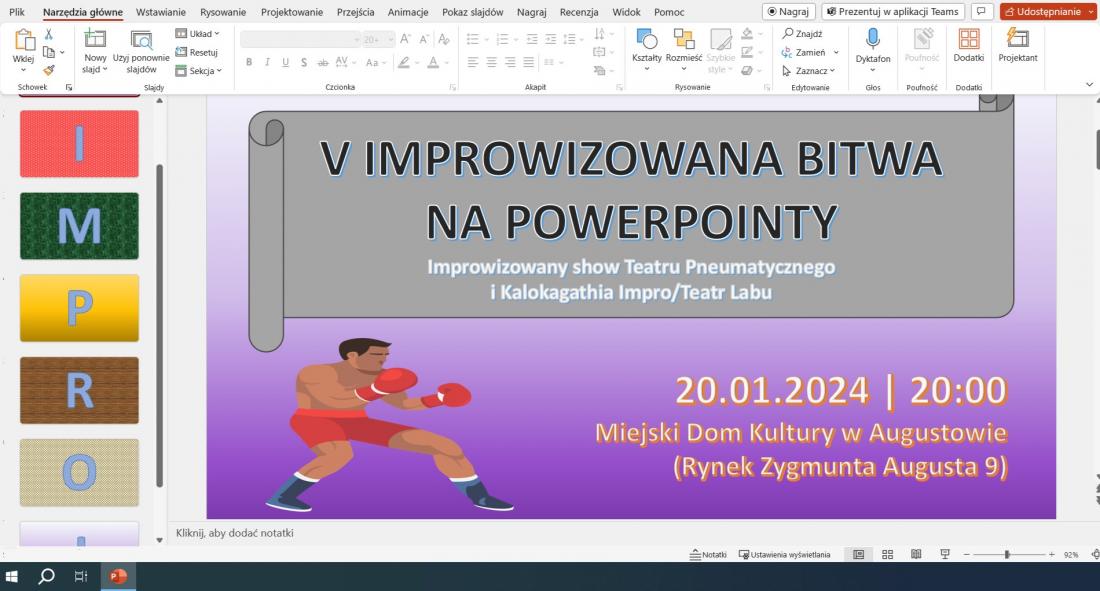Toggle align text left
This screenshot has height=591, width=1100.
(473, 62)
